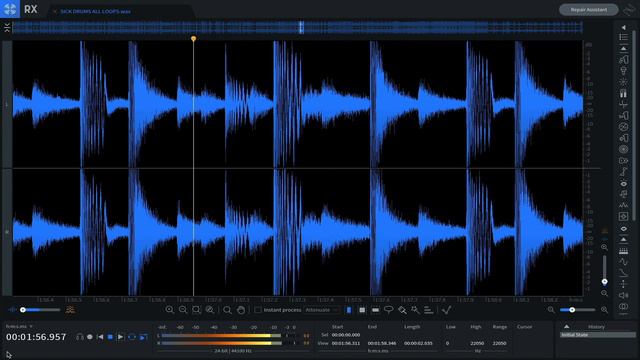Click the spectrogram view icon beside opacity slider

coord(70,310)
